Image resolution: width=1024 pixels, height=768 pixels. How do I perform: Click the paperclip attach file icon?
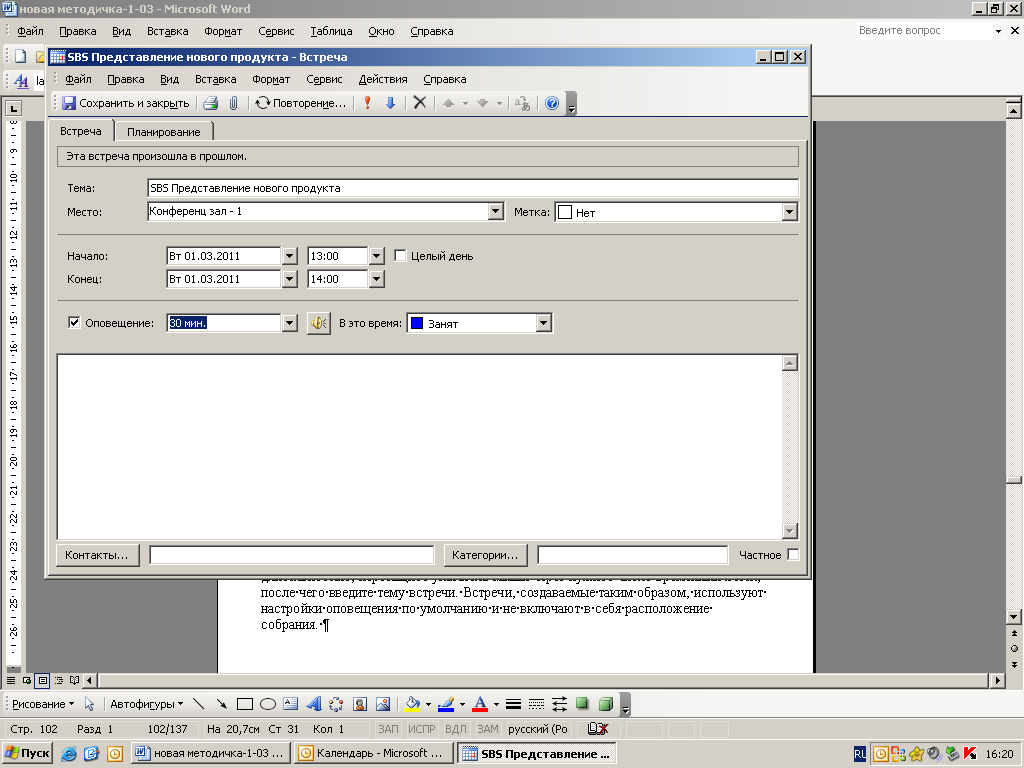pos(233,103)
